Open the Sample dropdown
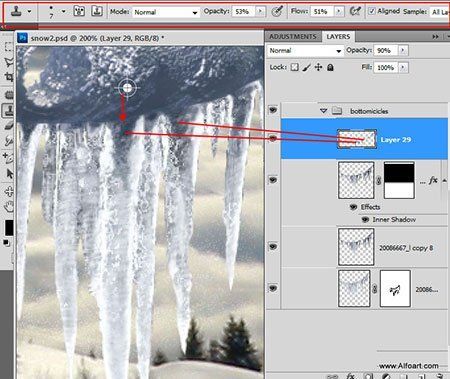 coord(439,12)
